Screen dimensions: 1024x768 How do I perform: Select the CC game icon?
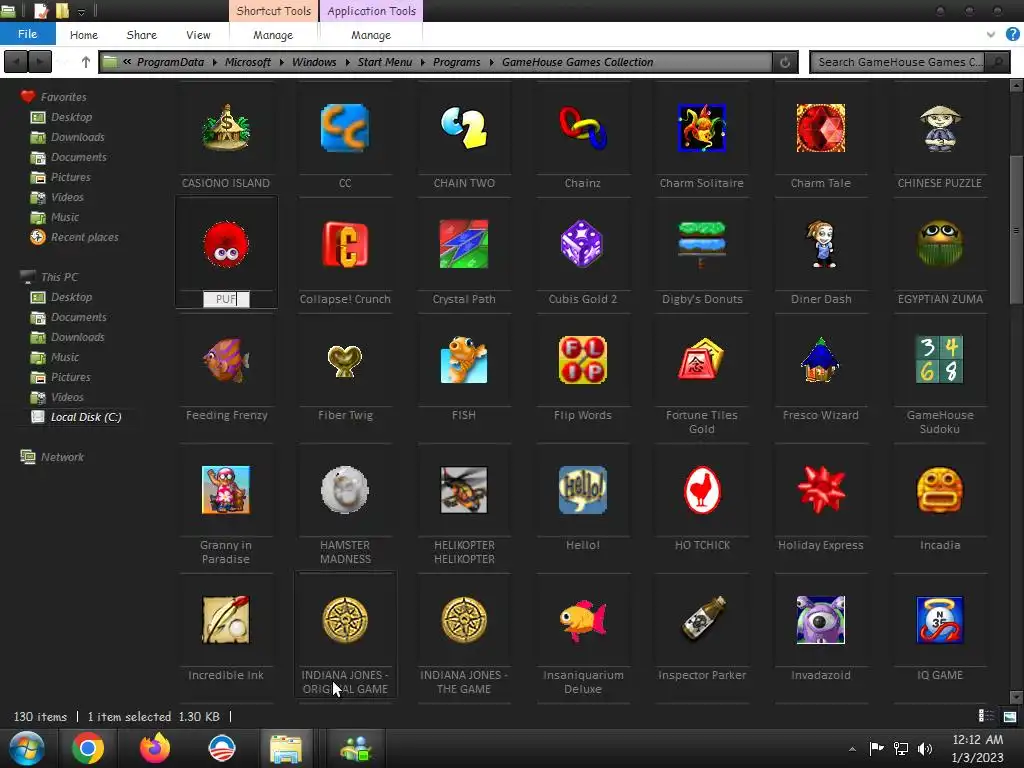point(345,128)
